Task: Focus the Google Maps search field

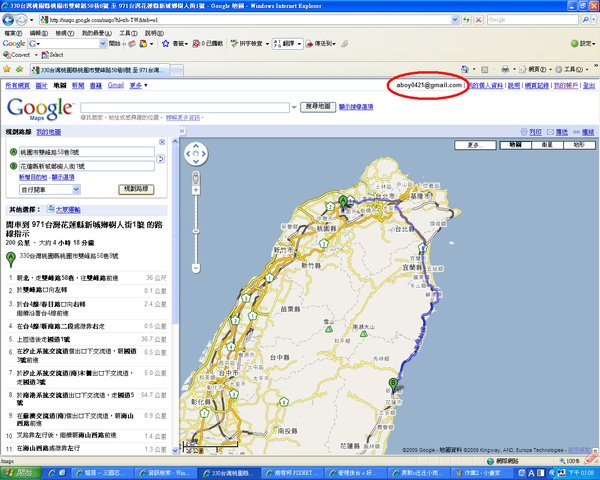Action: [185, 108]
